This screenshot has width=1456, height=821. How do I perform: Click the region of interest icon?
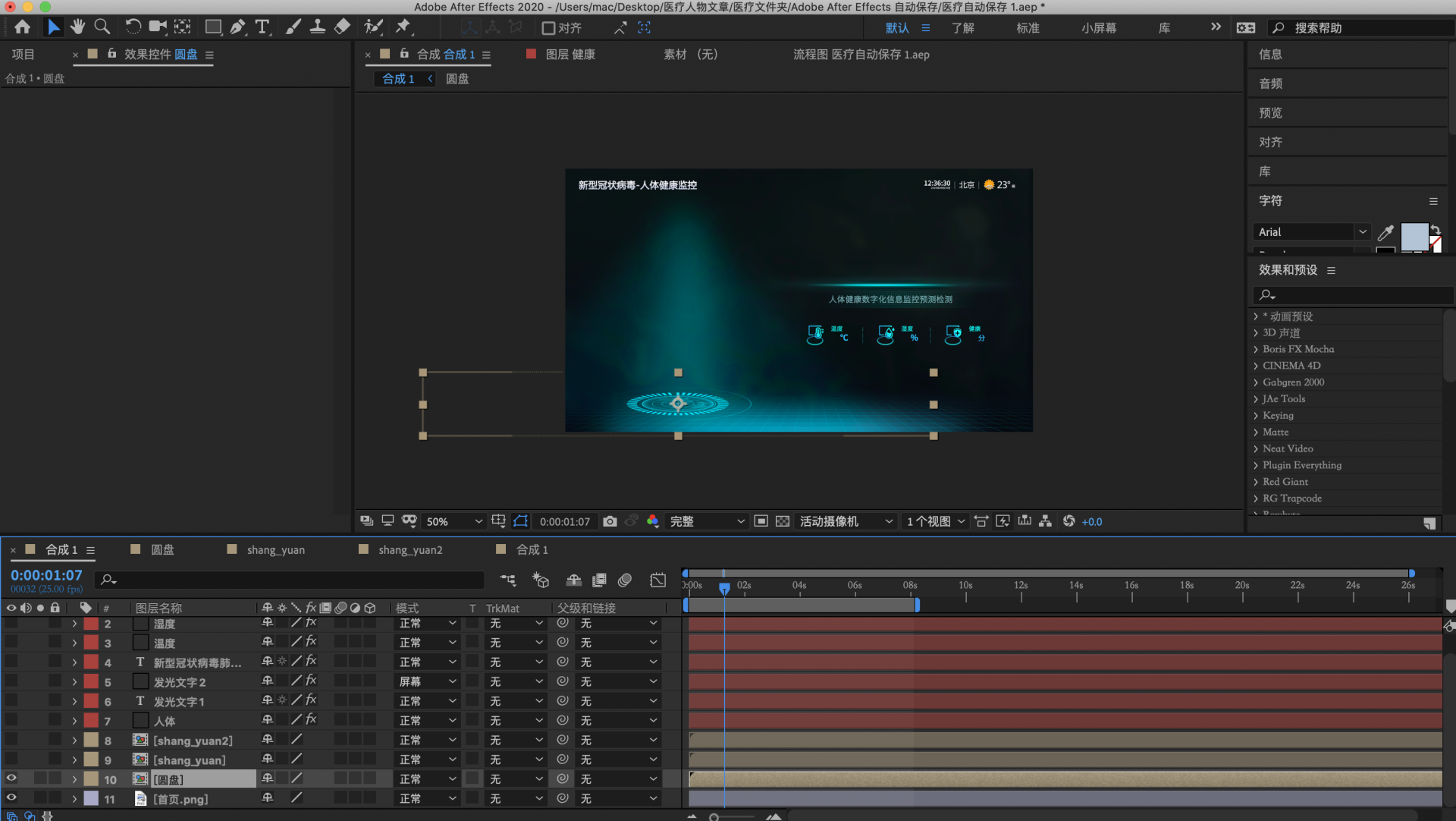coord(761,521)
